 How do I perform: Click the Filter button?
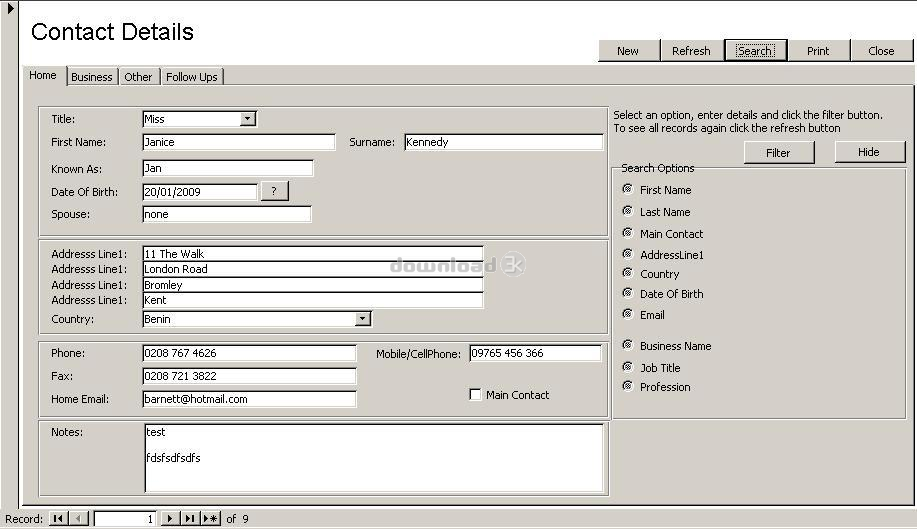tap(778, 152)
